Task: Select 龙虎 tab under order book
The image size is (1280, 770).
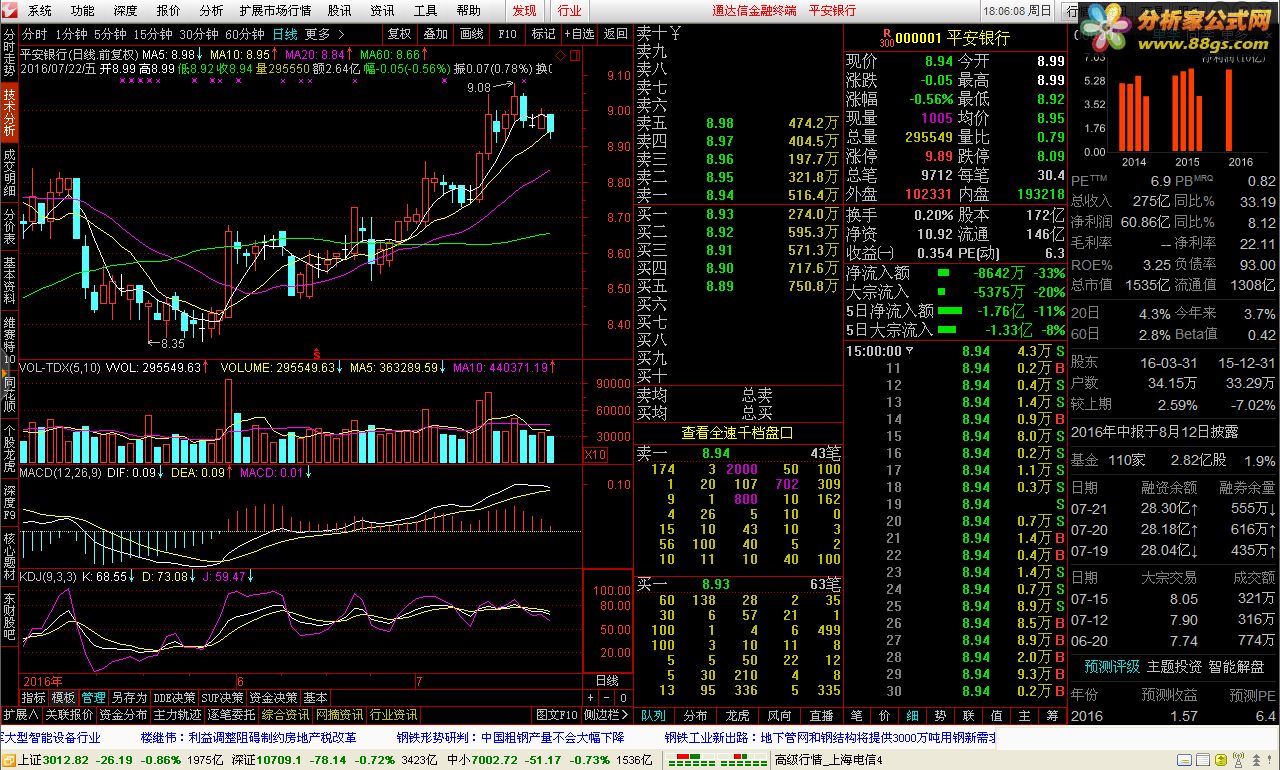Action: click(737, 716)
